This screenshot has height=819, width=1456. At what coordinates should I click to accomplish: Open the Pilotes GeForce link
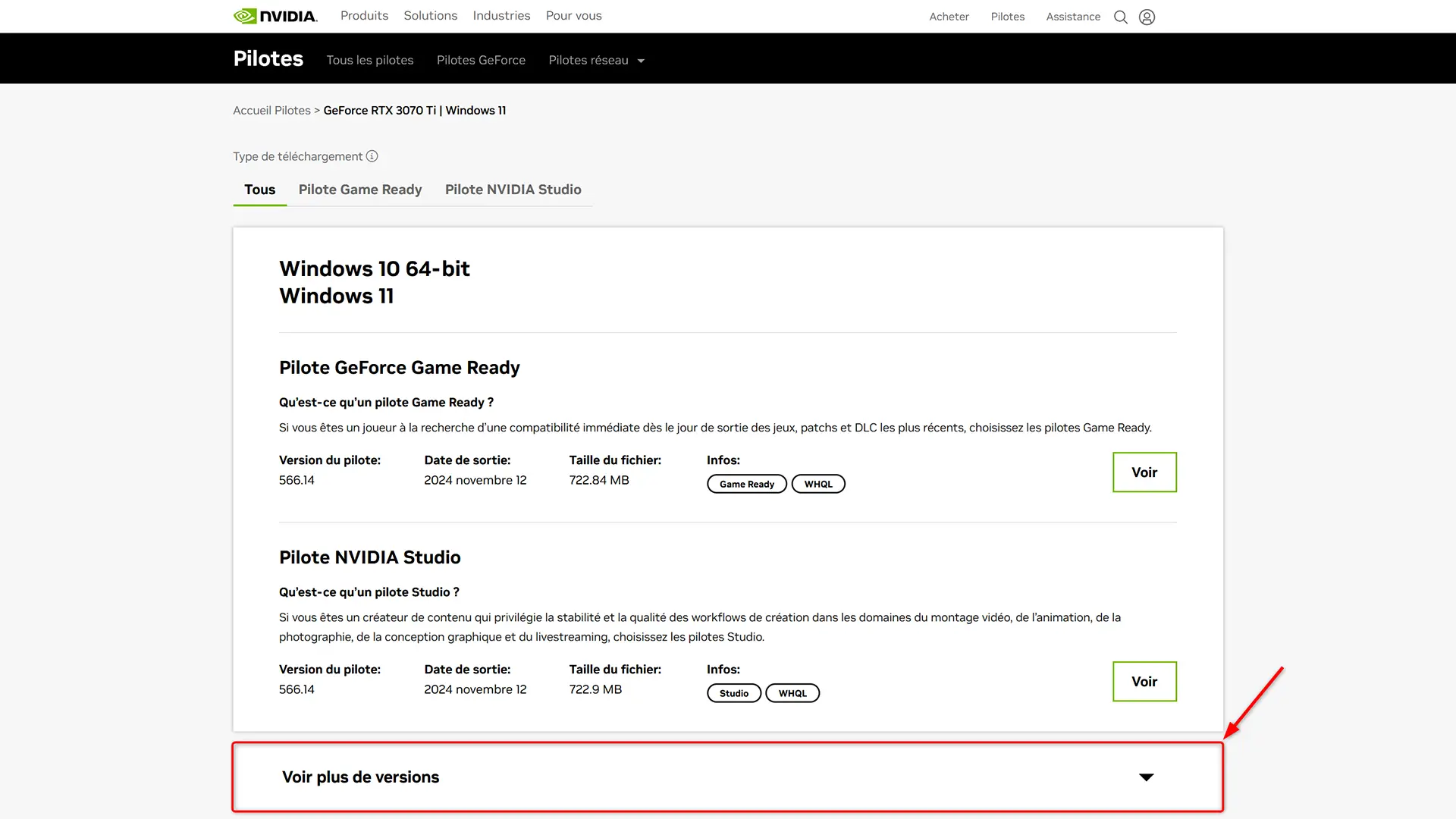[x=481, y=60]
